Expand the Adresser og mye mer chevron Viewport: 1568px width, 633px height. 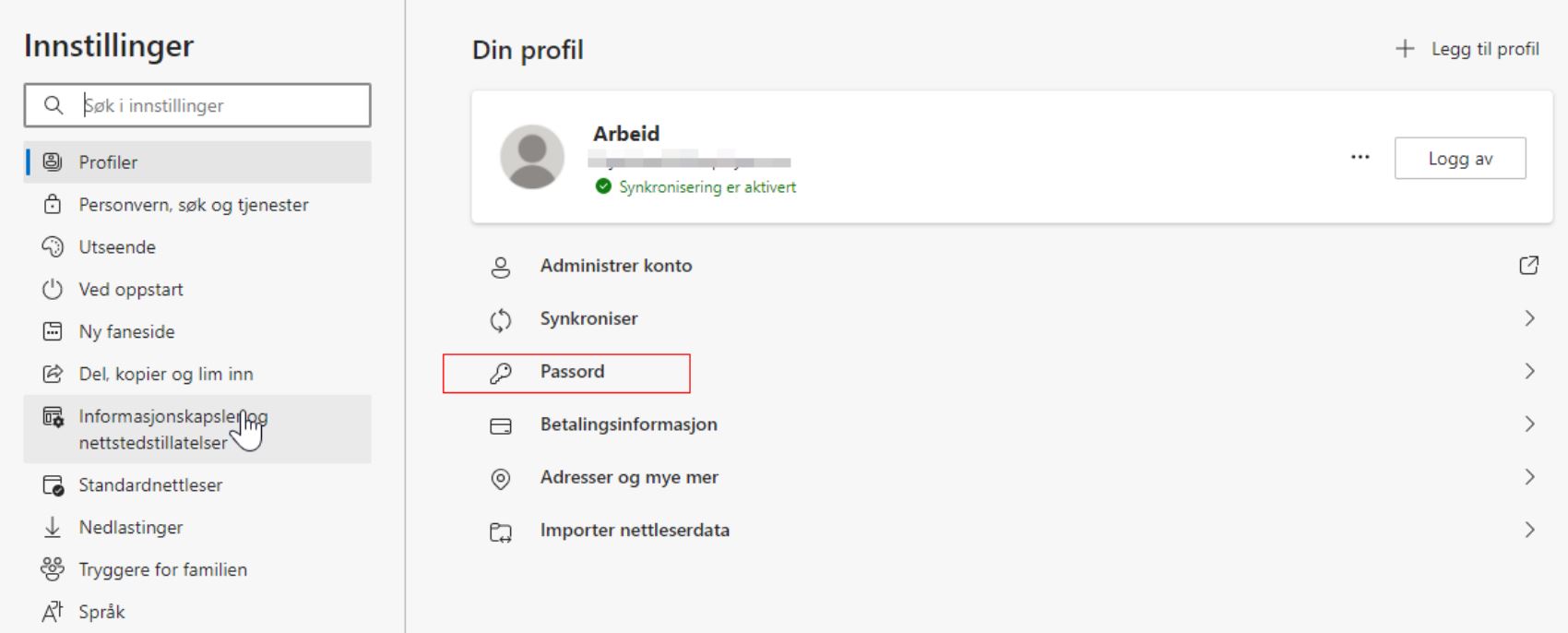point(1529,477)
